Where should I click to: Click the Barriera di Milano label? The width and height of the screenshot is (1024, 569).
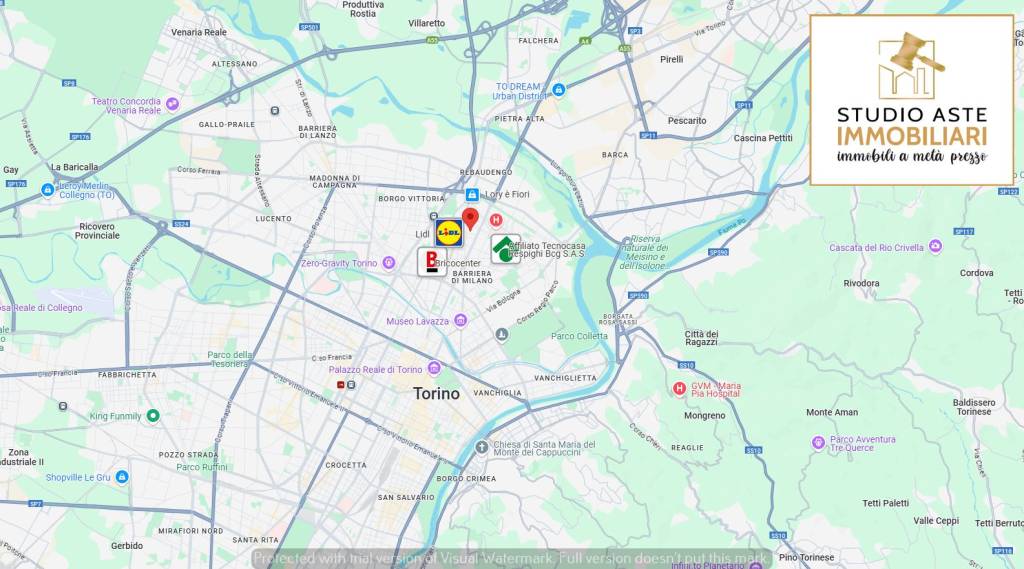click(472, 277)
